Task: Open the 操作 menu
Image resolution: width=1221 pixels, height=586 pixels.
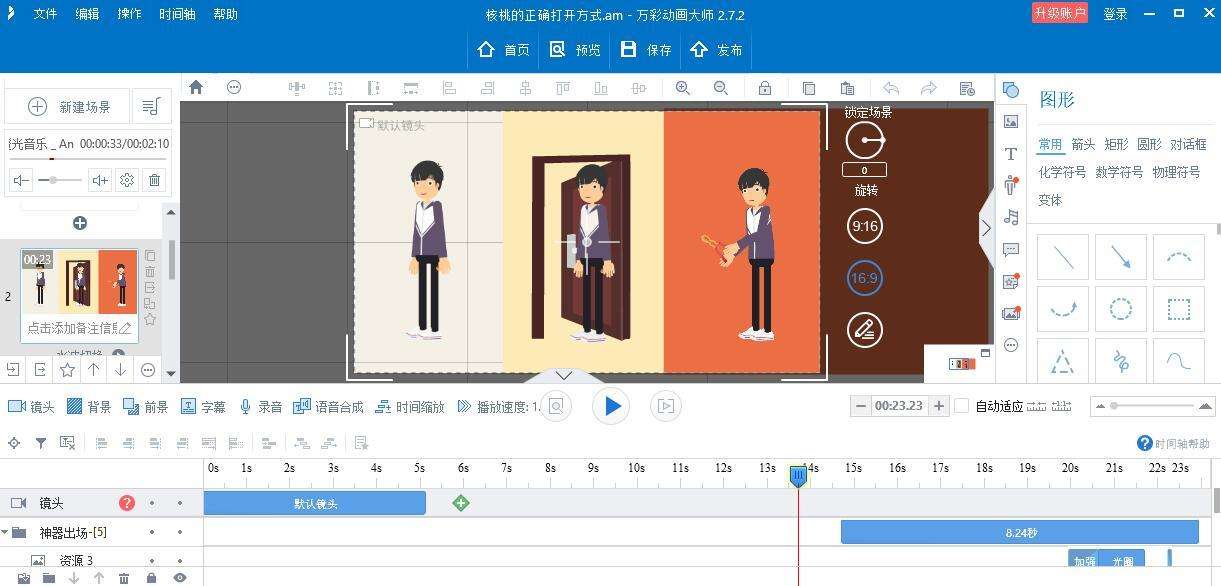Action: click(129, 14)
